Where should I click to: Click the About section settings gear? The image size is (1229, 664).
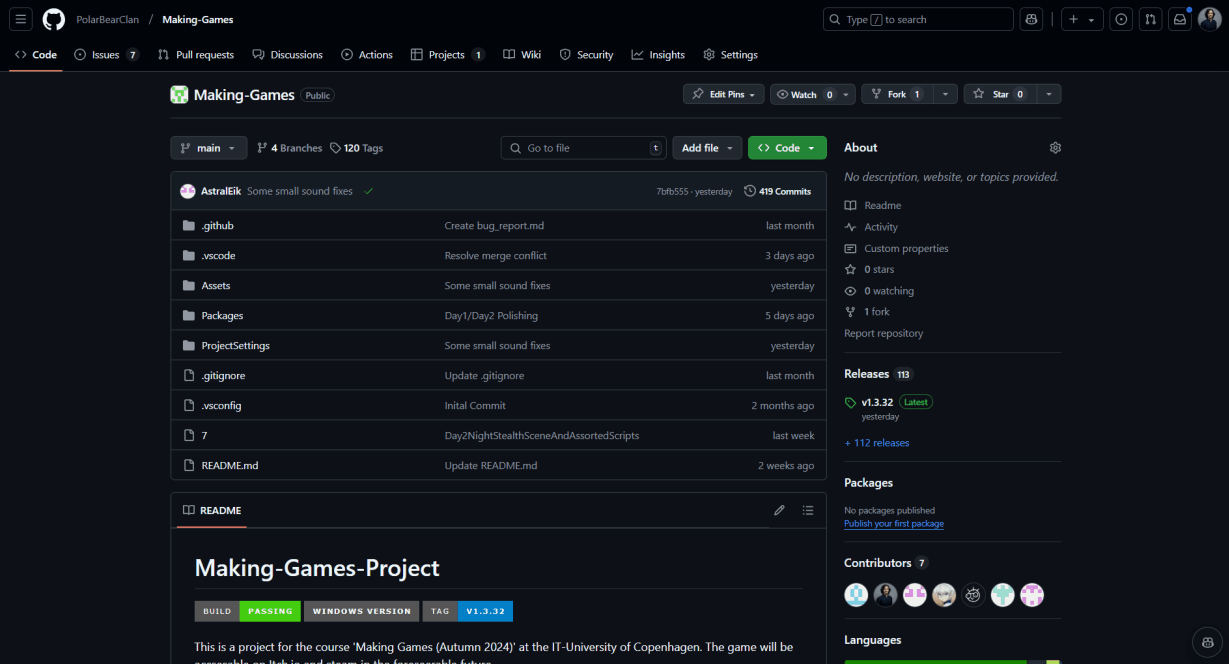tap(1055, 148)
